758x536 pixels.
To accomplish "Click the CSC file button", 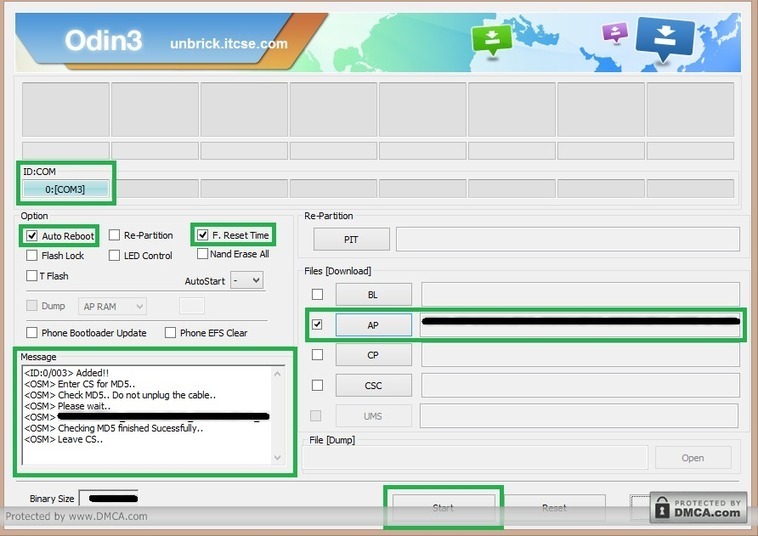I will tap(374, 385).
